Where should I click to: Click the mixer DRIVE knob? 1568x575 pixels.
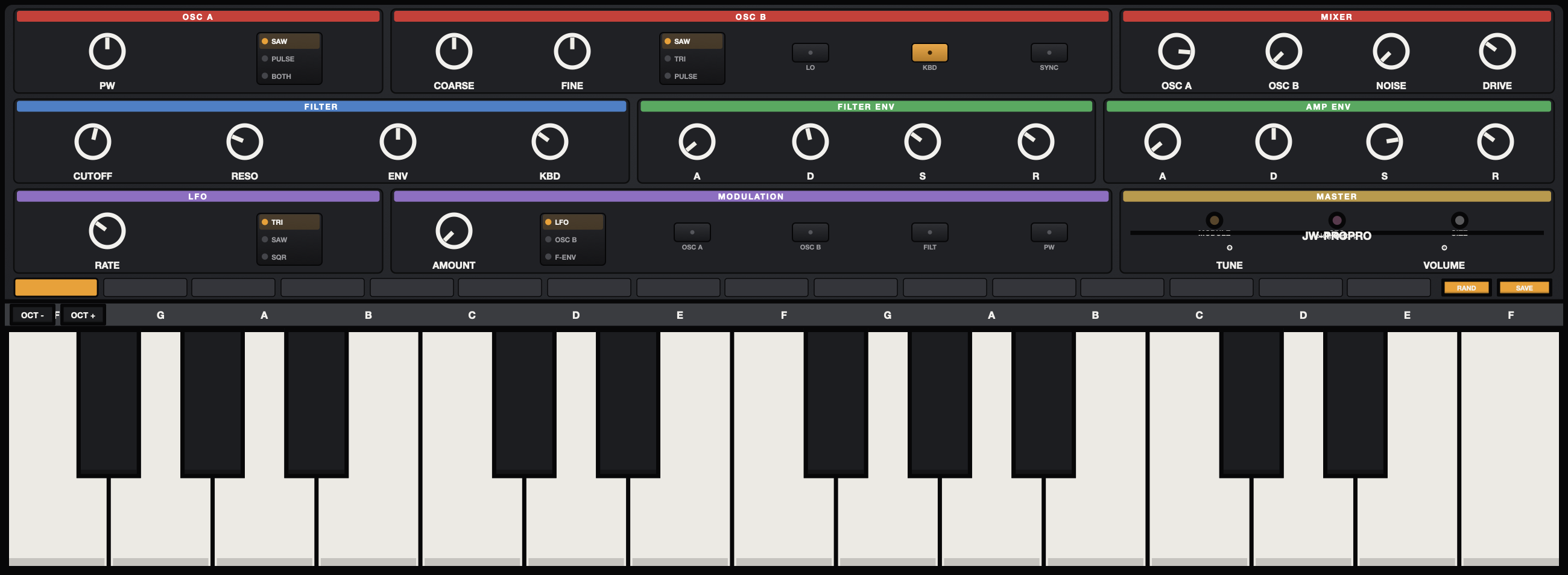[x=1497, y=51]
